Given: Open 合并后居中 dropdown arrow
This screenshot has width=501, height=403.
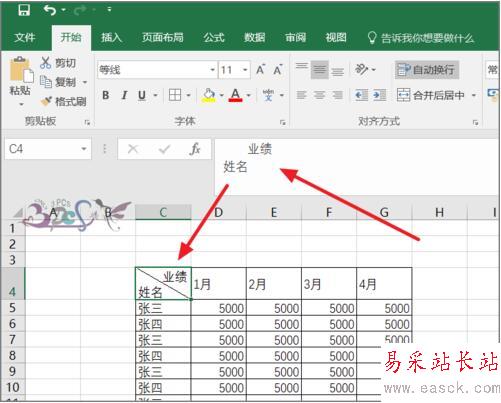Looking at the screenshot, I should point(474,96).
